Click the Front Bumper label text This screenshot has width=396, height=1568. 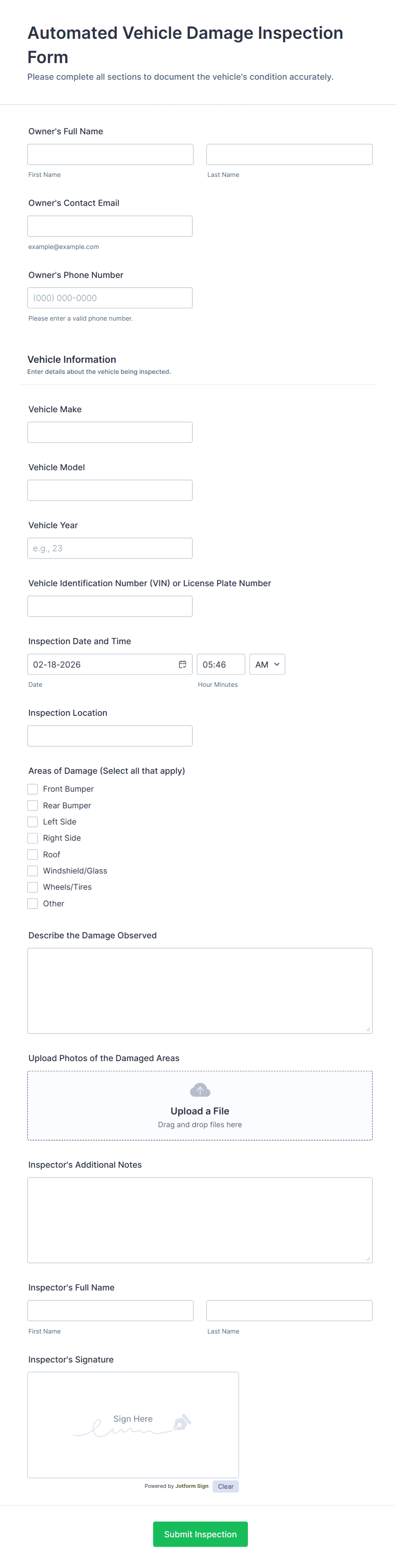(x=68, y=789)
